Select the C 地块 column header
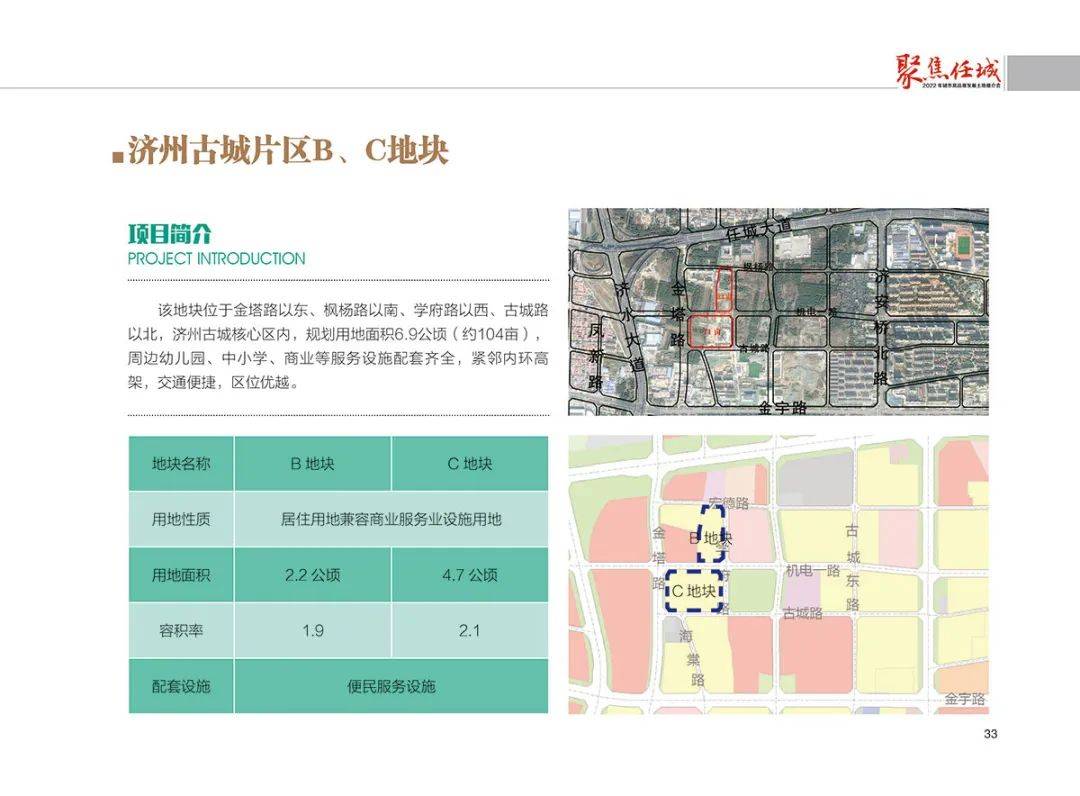The height and width of the screenshot is (796, 1080). point(470,463)
